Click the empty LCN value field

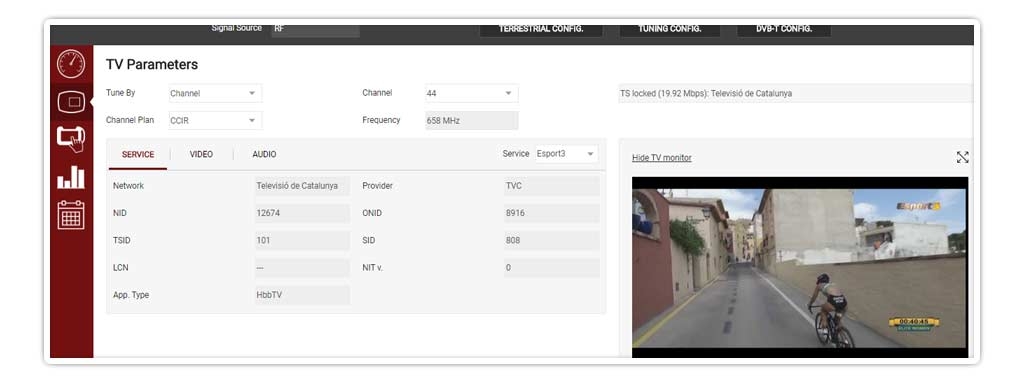[x=302, y=268]
